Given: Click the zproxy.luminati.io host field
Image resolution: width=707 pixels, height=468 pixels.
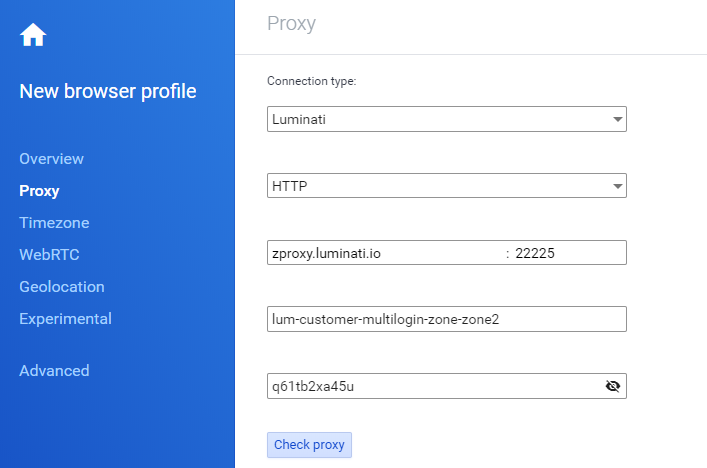Looking at the screenshot, I should 386,253.
